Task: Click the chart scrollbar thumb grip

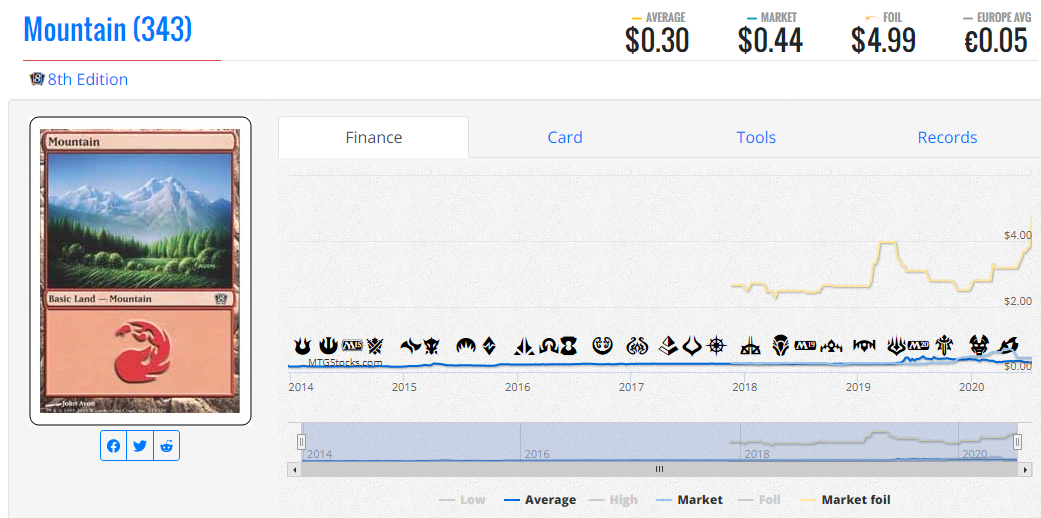Action: 659,469
